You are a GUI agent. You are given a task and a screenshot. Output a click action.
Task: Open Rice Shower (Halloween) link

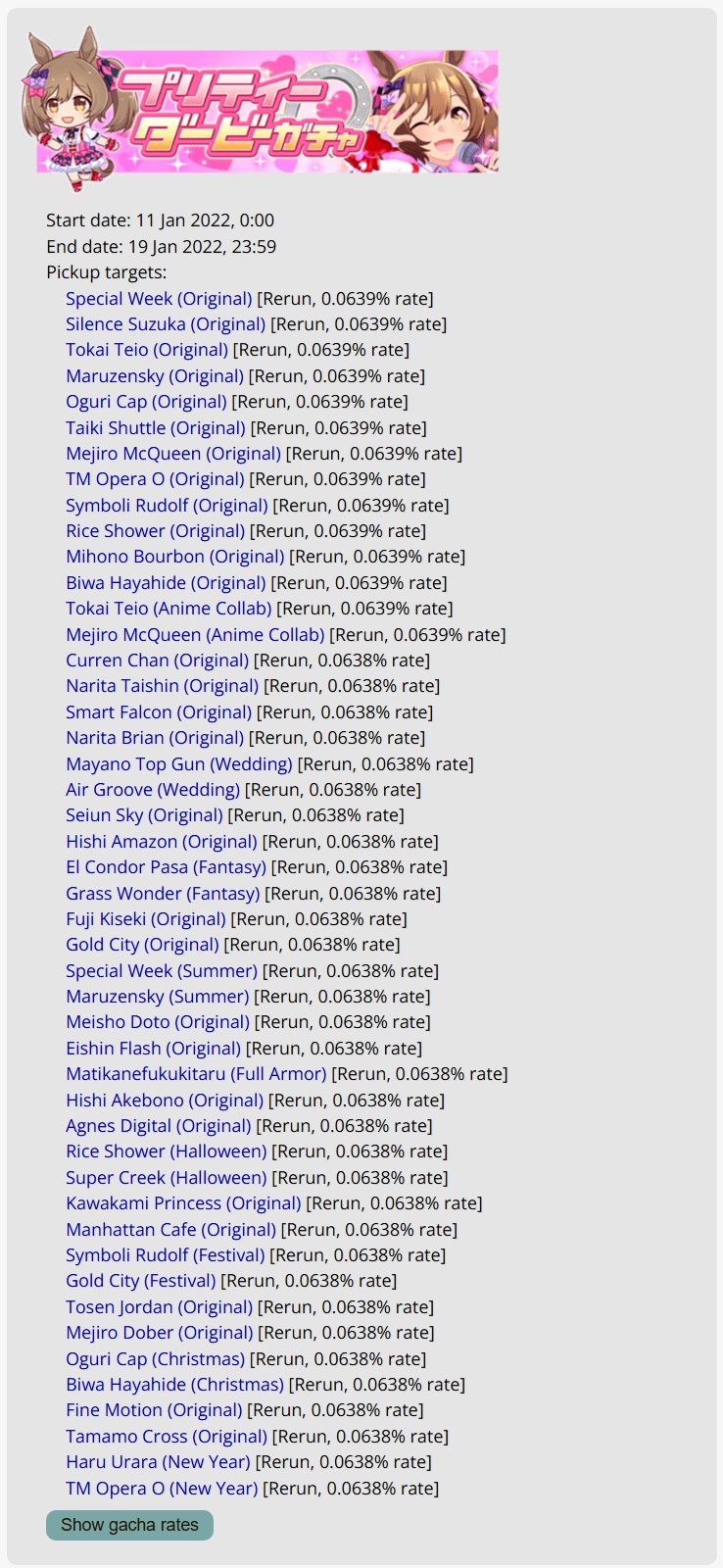[167, 1151]
